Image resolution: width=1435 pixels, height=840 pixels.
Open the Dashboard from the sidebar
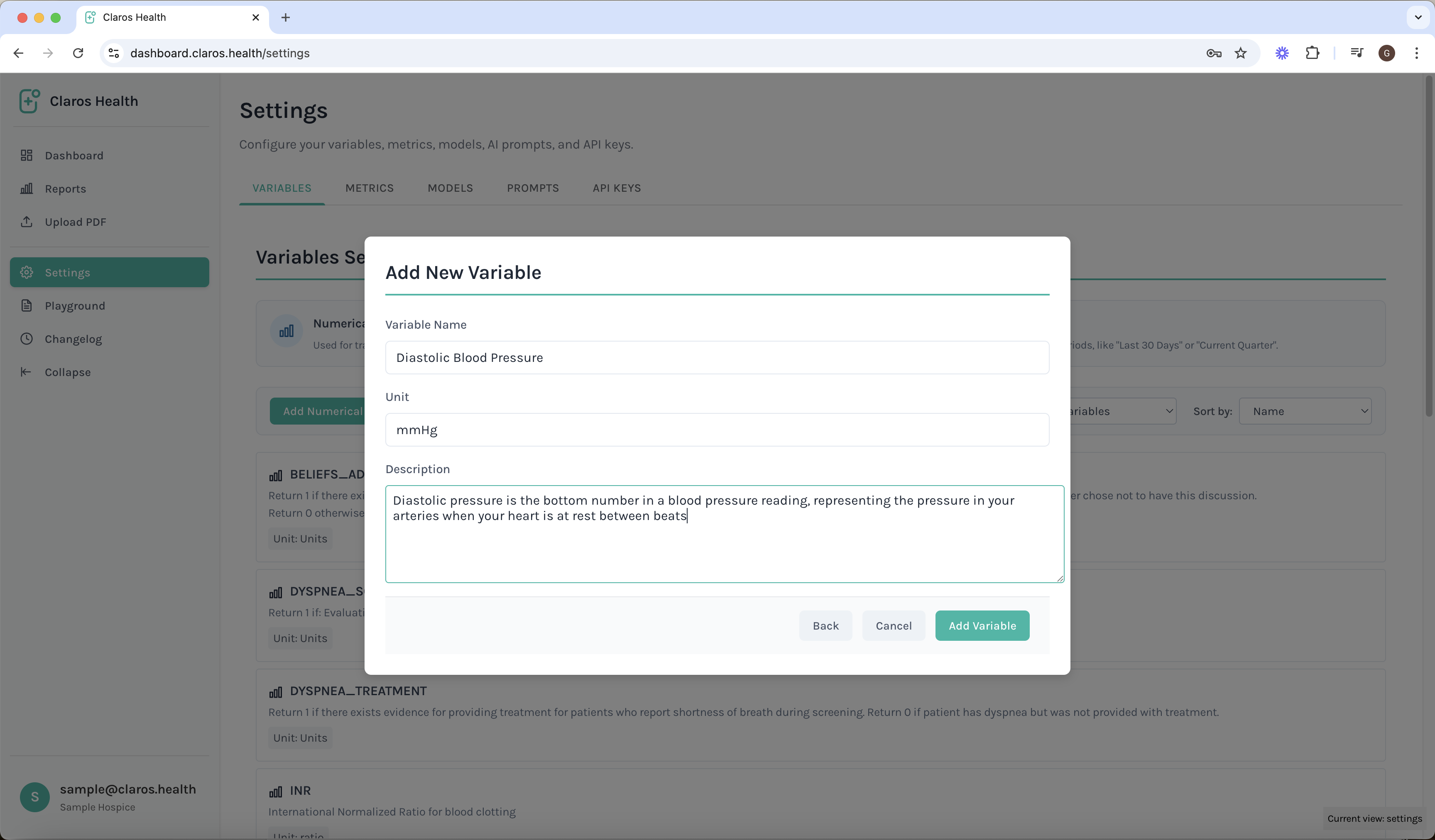tap(74, 155)
